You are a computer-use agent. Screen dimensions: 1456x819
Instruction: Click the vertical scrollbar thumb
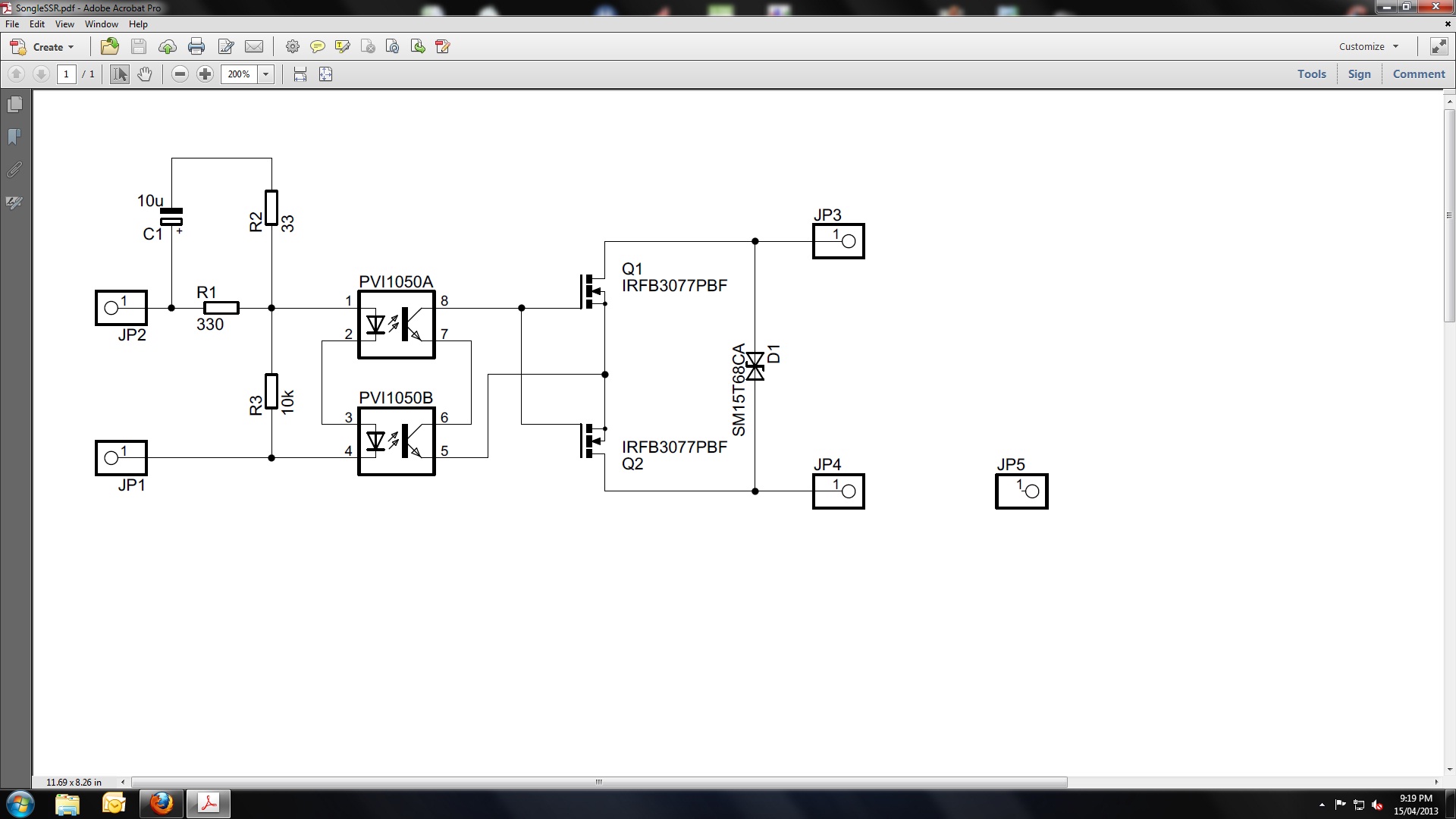(1449, 216)
